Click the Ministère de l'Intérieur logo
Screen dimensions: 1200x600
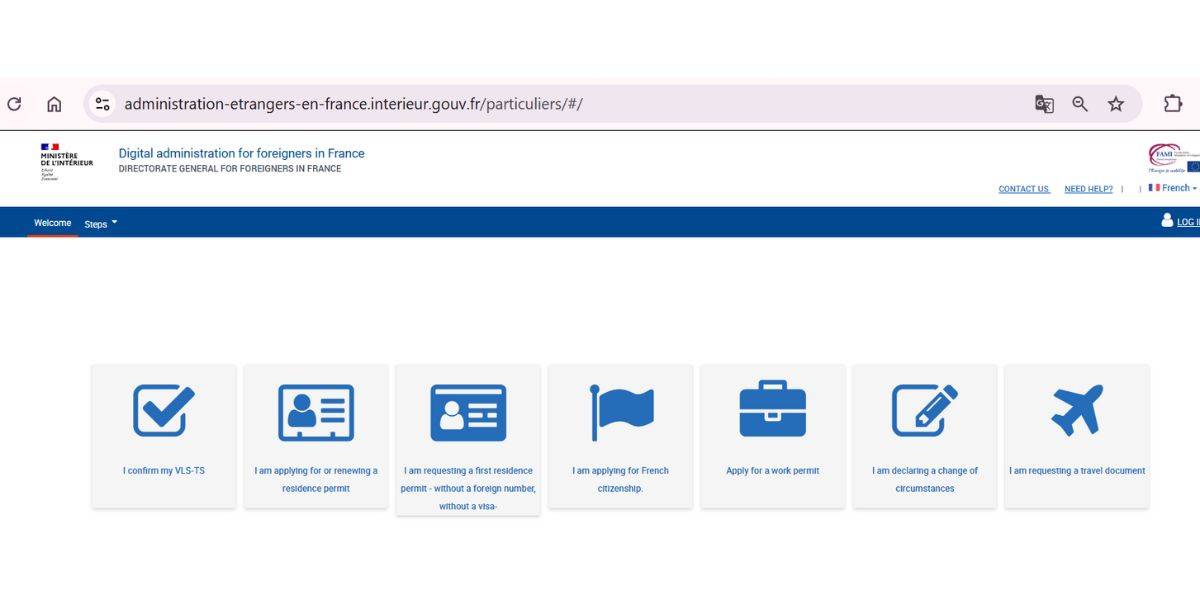coord(66,162)
